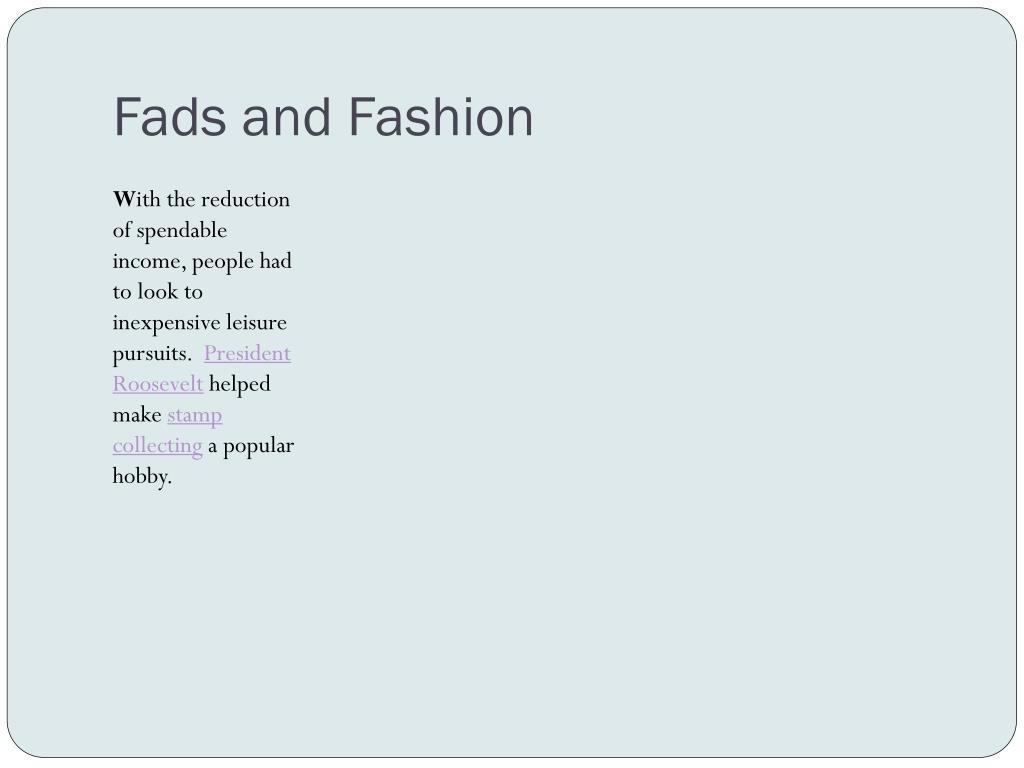This screenshot has height=768, width=1024.
Task: Click the word helped after Roosevelt
Action: coord(240,385)
